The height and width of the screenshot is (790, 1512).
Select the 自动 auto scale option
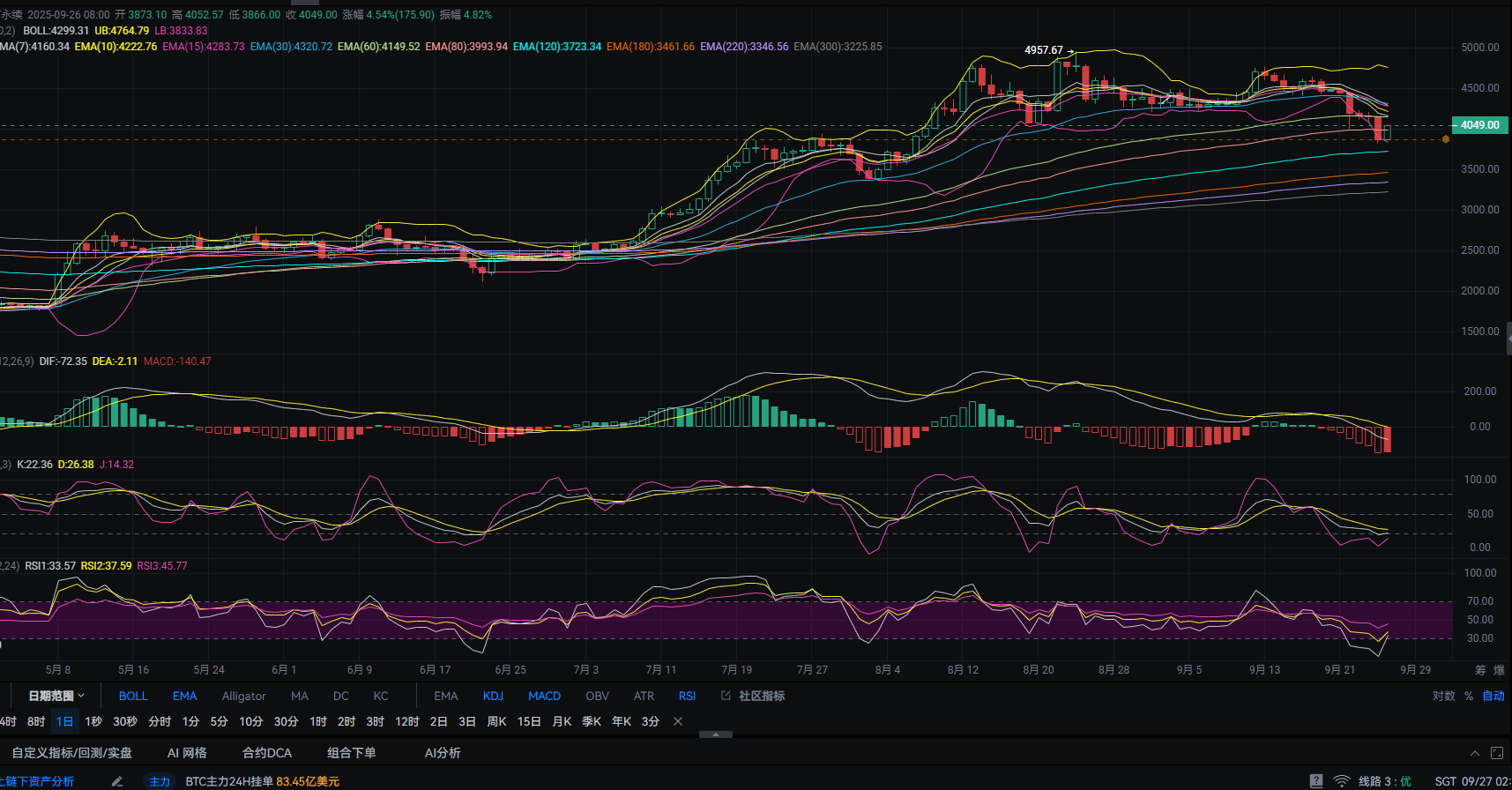(x=1493, y=696)
